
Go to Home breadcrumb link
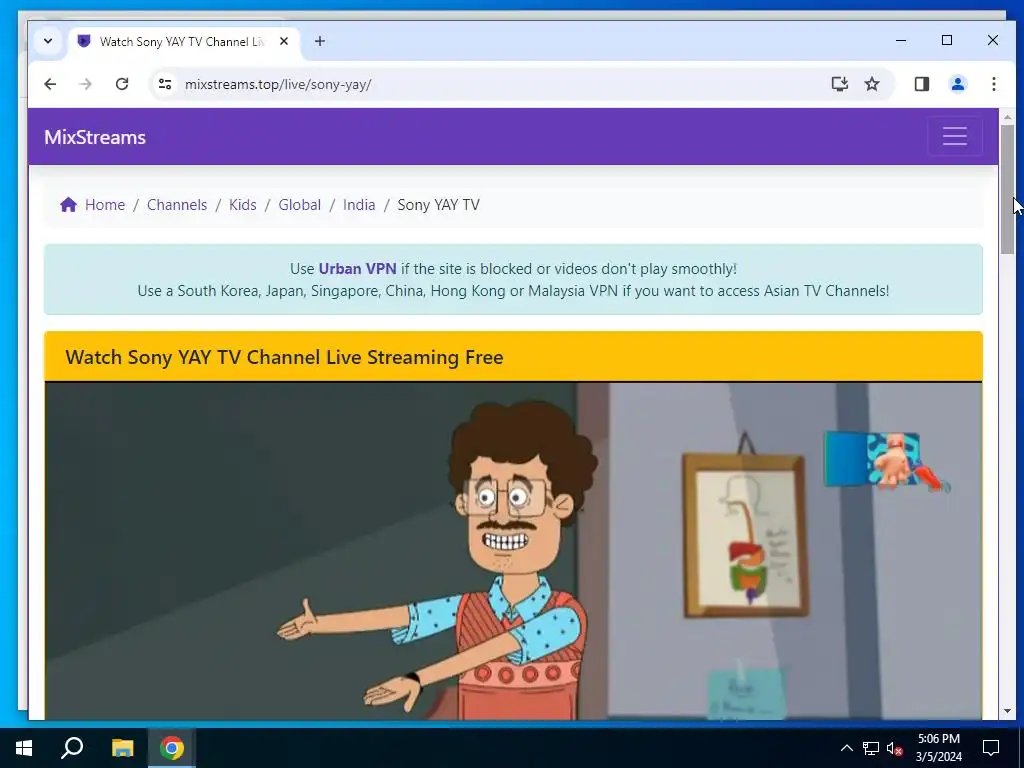(x=104, y=205)
